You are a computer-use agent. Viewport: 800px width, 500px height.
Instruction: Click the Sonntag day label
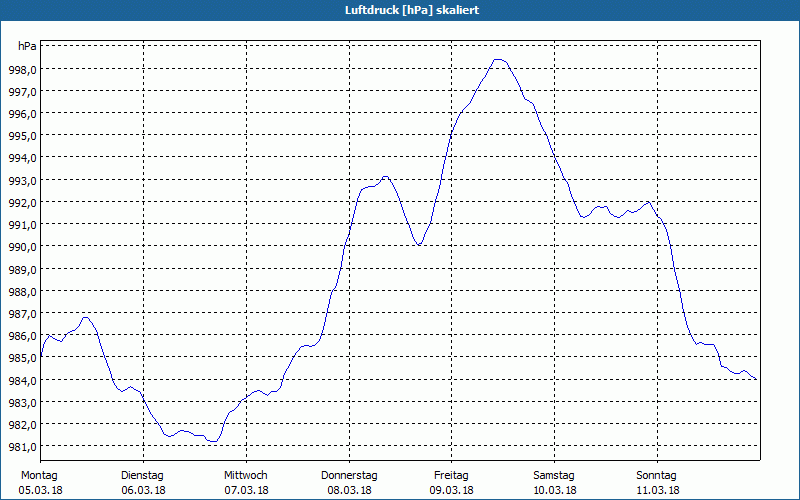pos(657,476)
